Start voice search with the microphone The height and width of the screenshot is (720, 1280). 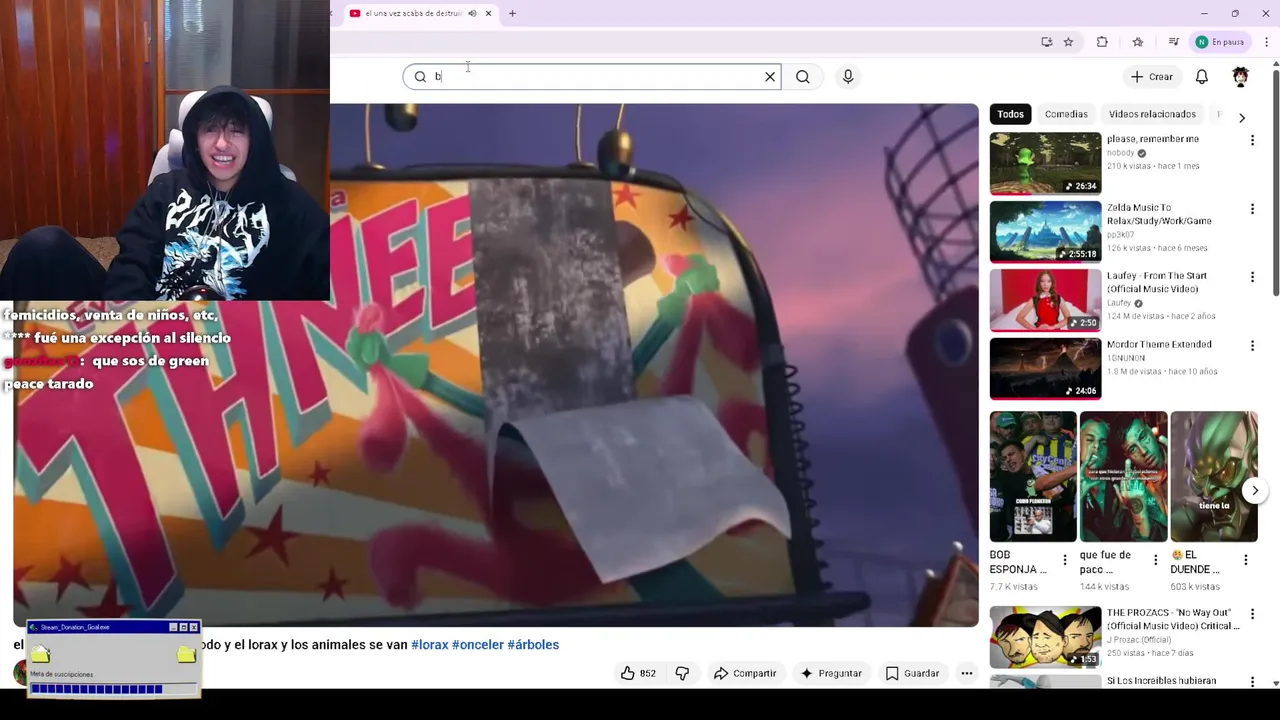(848, 76)
